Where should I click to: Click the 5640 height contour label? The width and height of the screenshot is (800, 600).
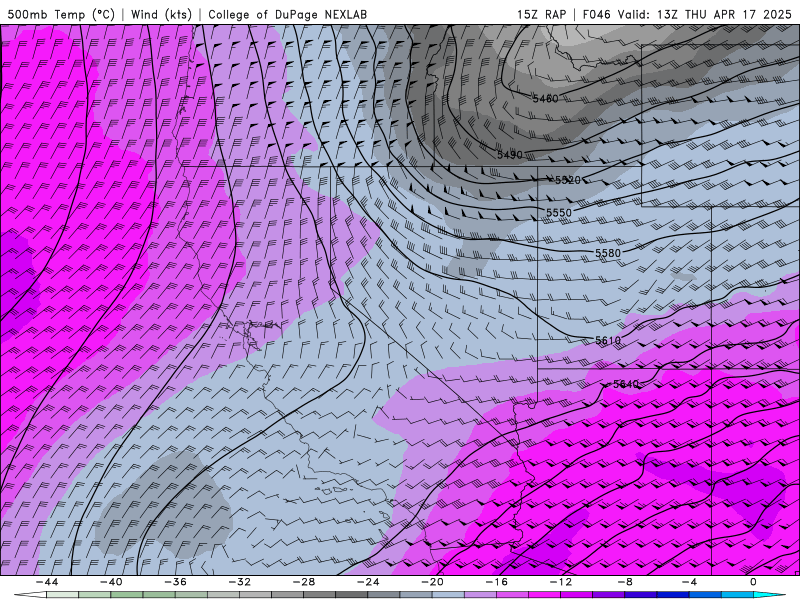coord(626,384)
